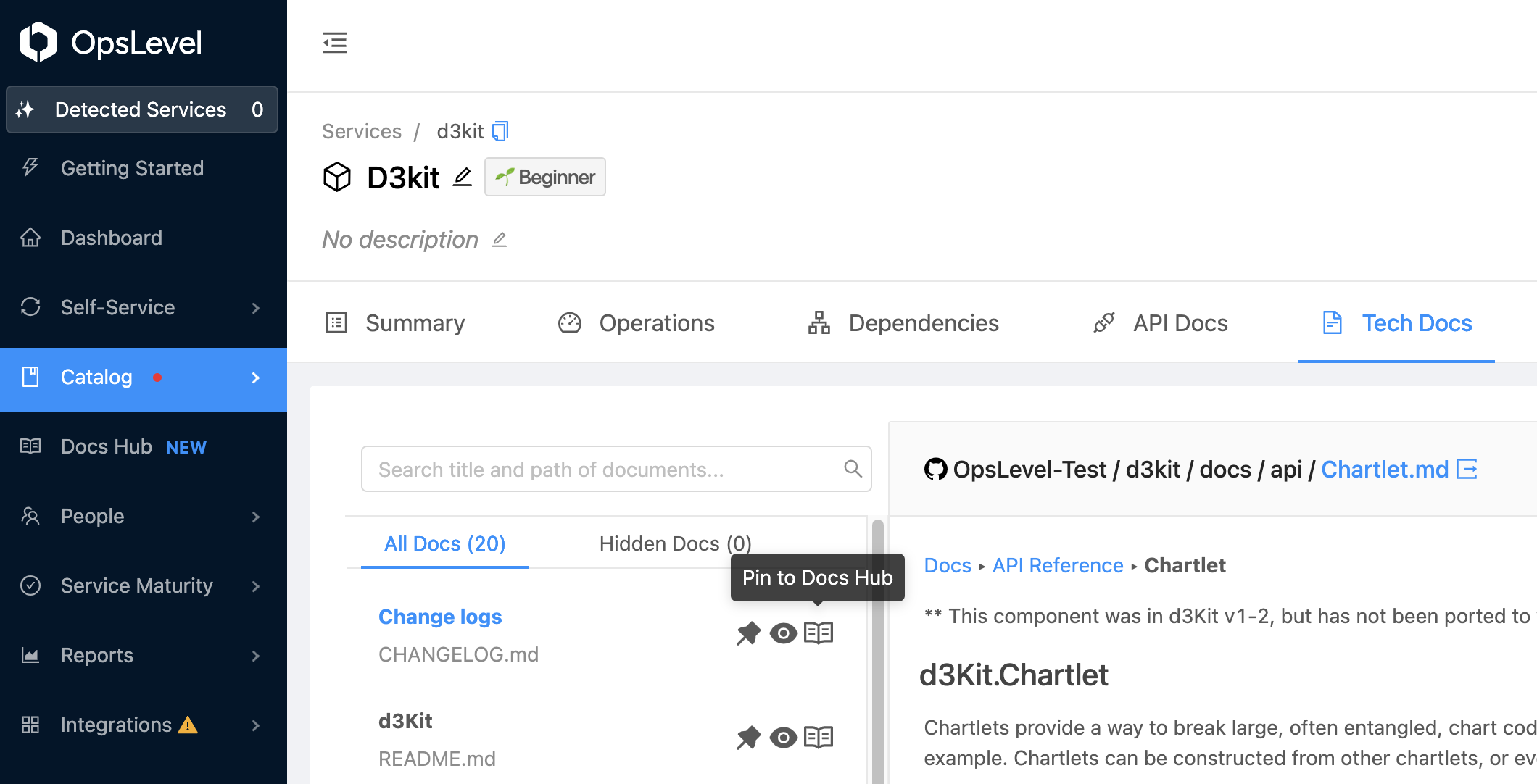Viewport: 1537px width, 784px height.
Task: Expand the People menu chevron
Action: pos(255,517)
